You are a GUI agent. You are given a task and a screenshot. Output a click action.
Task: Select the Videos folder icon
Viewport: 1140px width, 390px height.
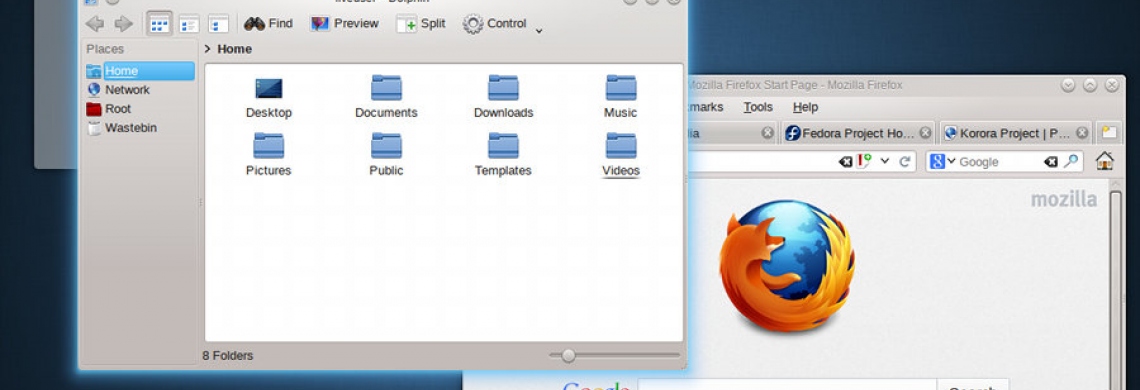621,146
